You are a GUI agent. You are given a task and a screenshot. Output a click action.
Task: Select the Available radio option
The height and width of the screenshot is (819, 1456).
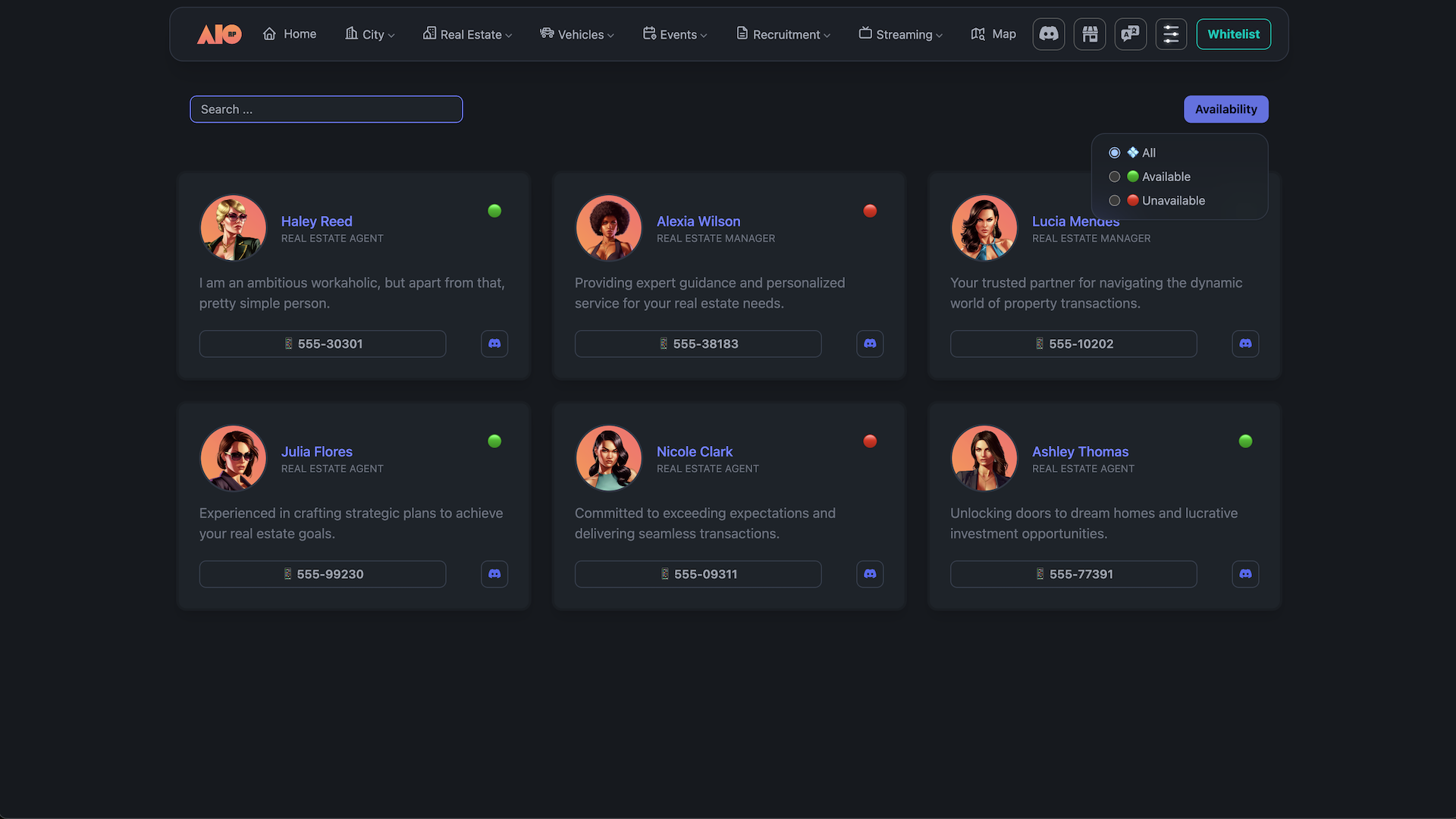(1115, 177)
